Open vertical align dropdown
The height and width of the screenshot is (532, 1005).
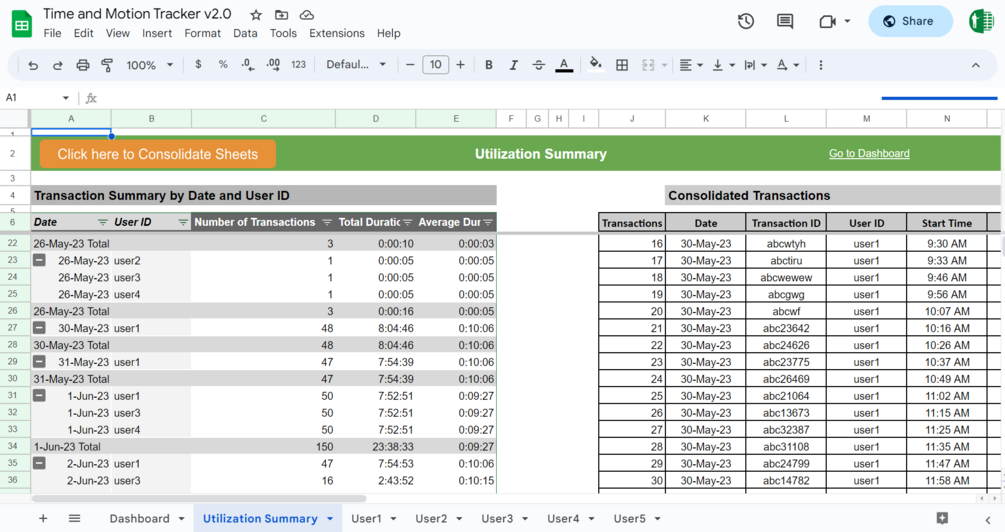722,65
